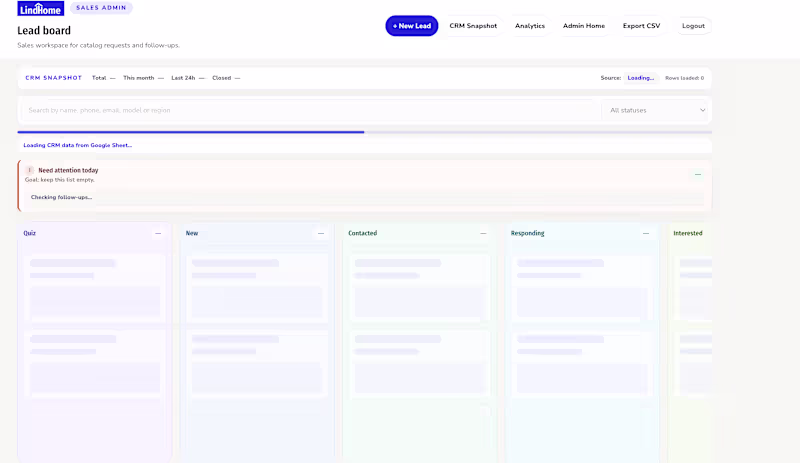Image resolution: width=800 pixels, height=463 pixels.
Task: Create a new lead with + New Lead
Action: pyautogui.click(x=412, y=26)
